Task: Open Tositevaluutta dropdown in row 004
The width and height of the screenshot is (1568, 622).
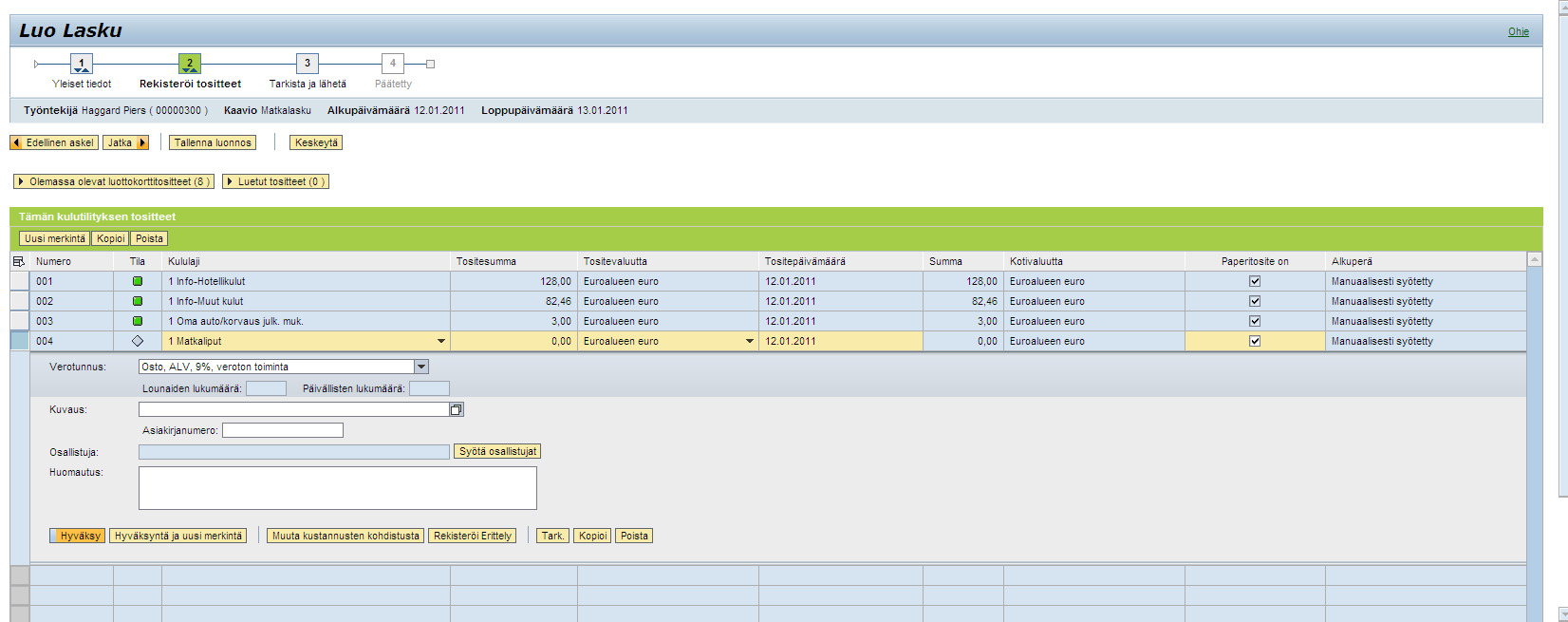Action: [750, 341]
